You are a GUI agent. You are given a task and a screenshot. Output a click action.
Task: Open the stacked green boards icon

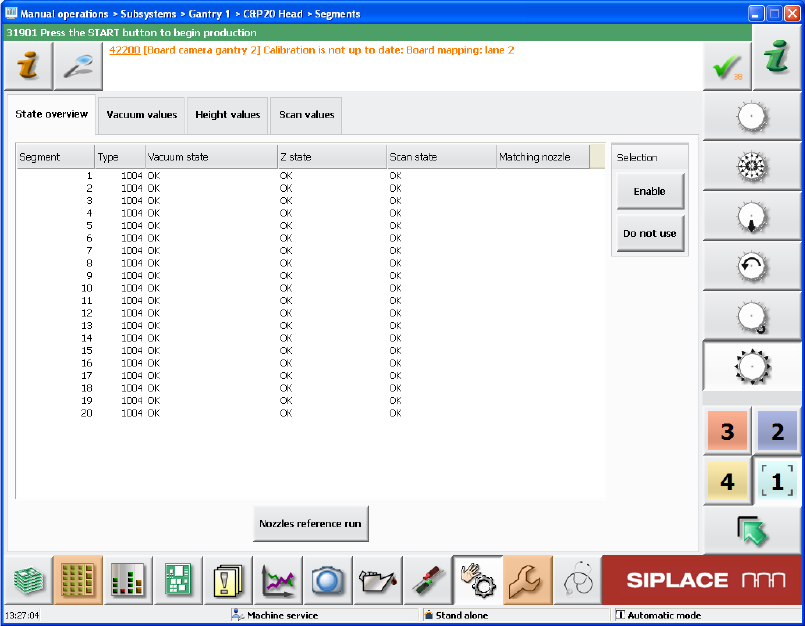[x=28, y=580]
